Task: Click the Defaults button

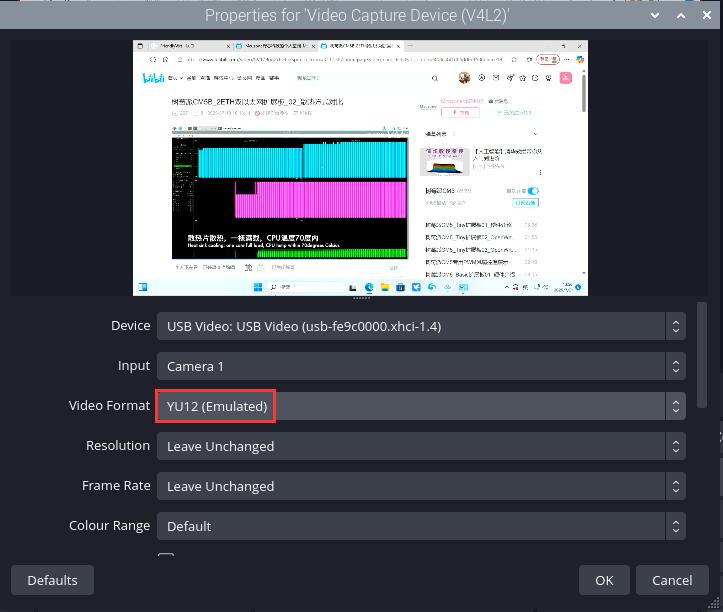Action: [x=52, y=580]
